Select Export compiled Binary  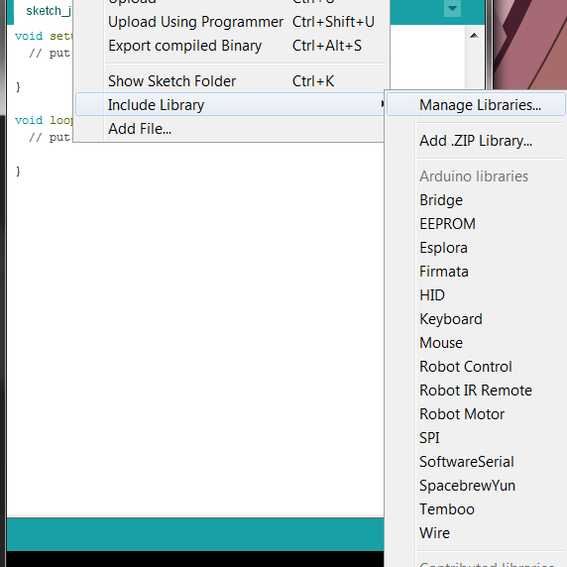click(230, 46)
